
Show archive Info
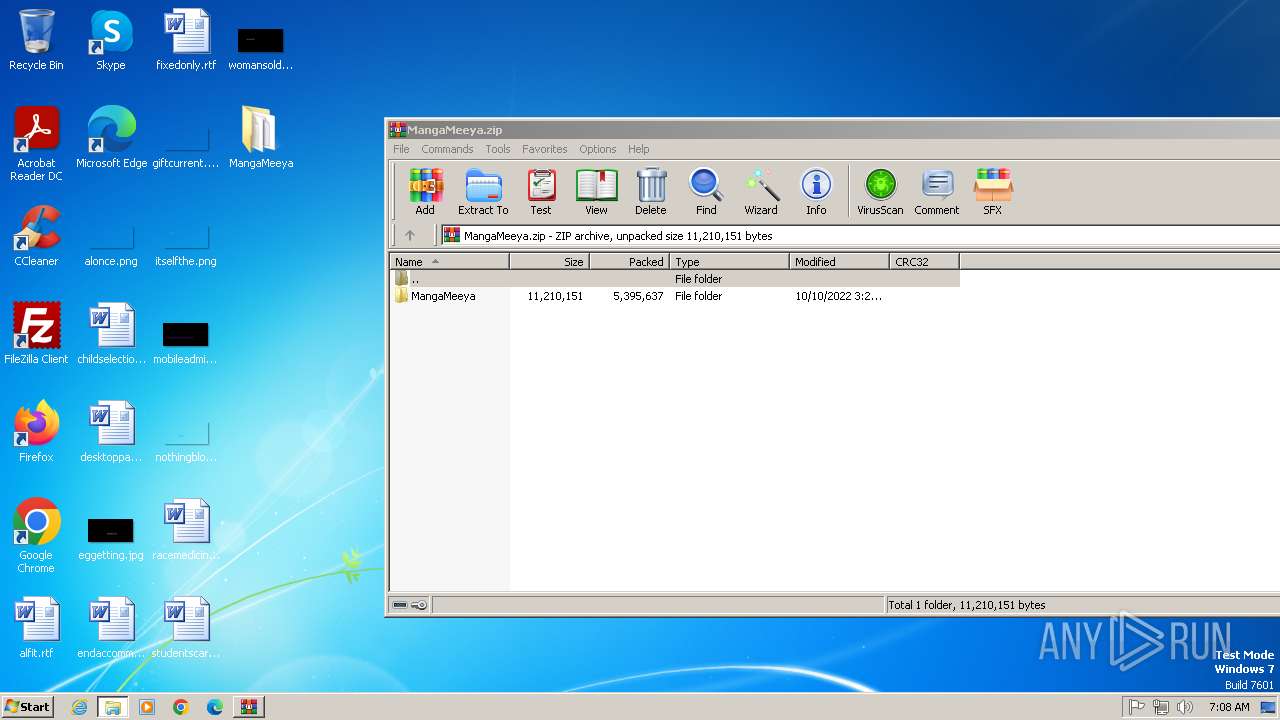(816, 191)
